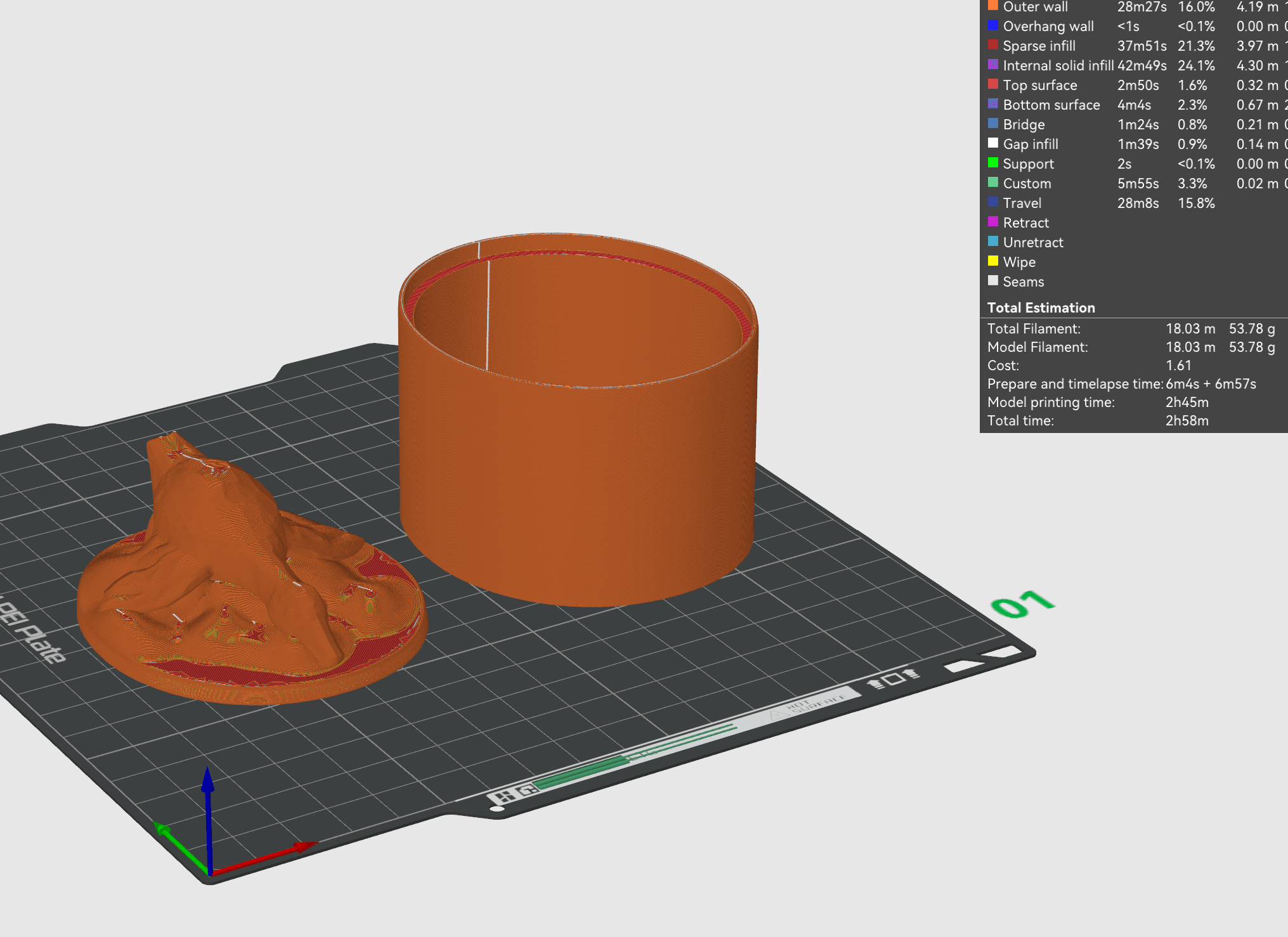Click the Sparse infill dark red swatch
Image resolution: width=1288 pixels, height=937 pixels.
click(993, 45)
